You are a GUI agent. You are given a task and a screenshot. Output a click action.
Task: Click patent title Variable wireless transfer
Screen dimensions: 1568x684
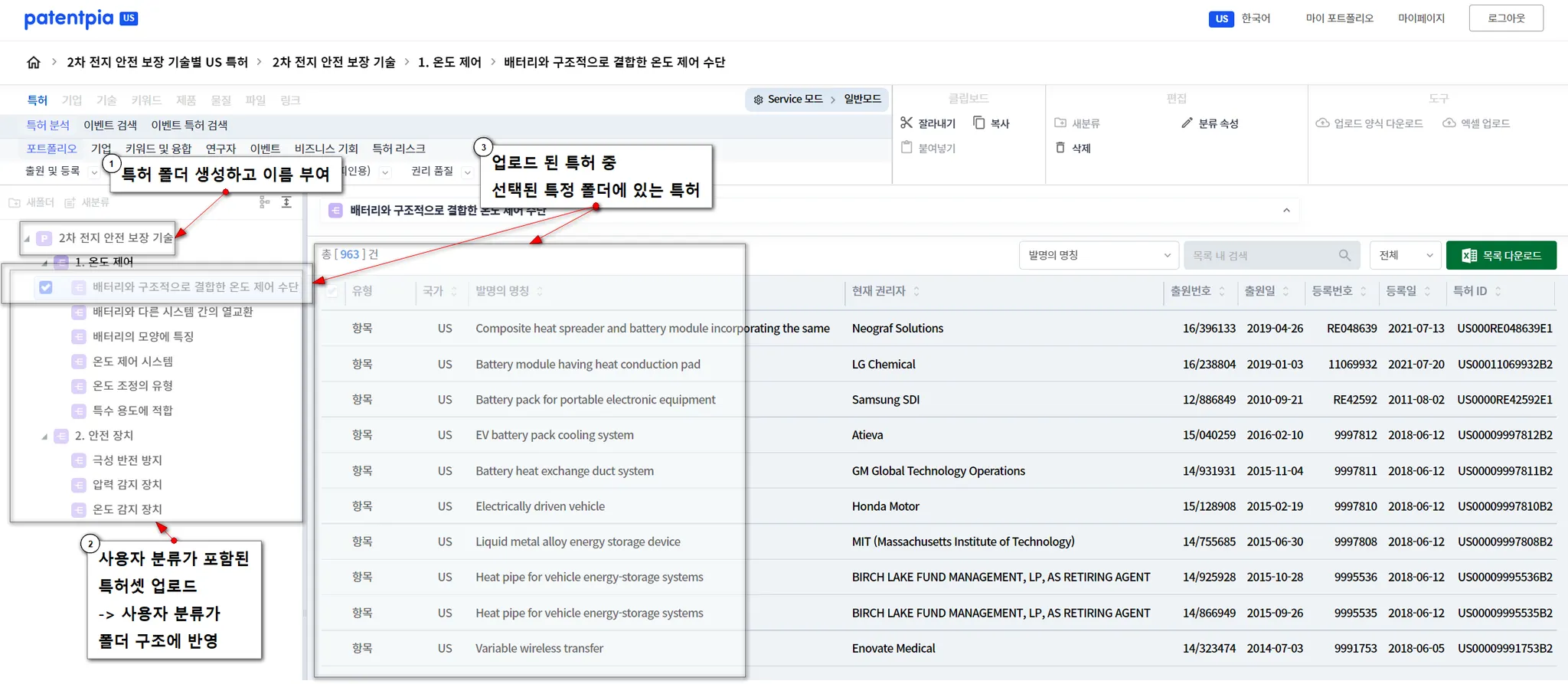coord(539,649)
